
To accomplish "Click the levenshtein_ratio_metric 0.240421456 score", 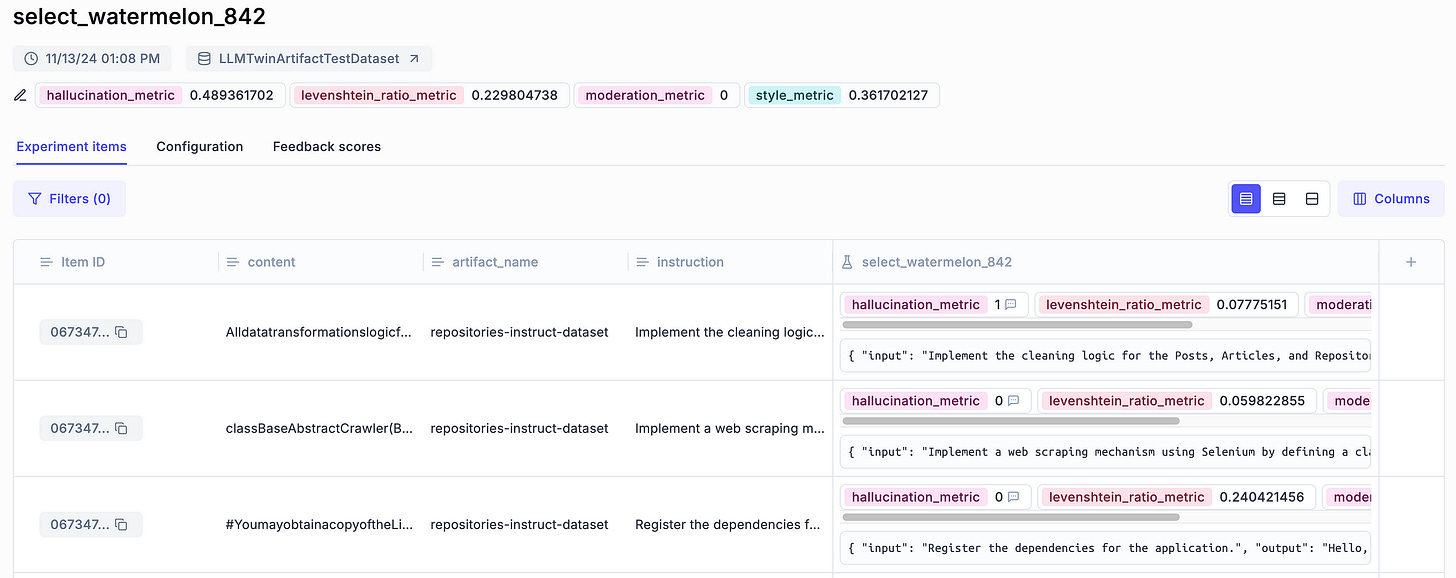I will 1177,497.
